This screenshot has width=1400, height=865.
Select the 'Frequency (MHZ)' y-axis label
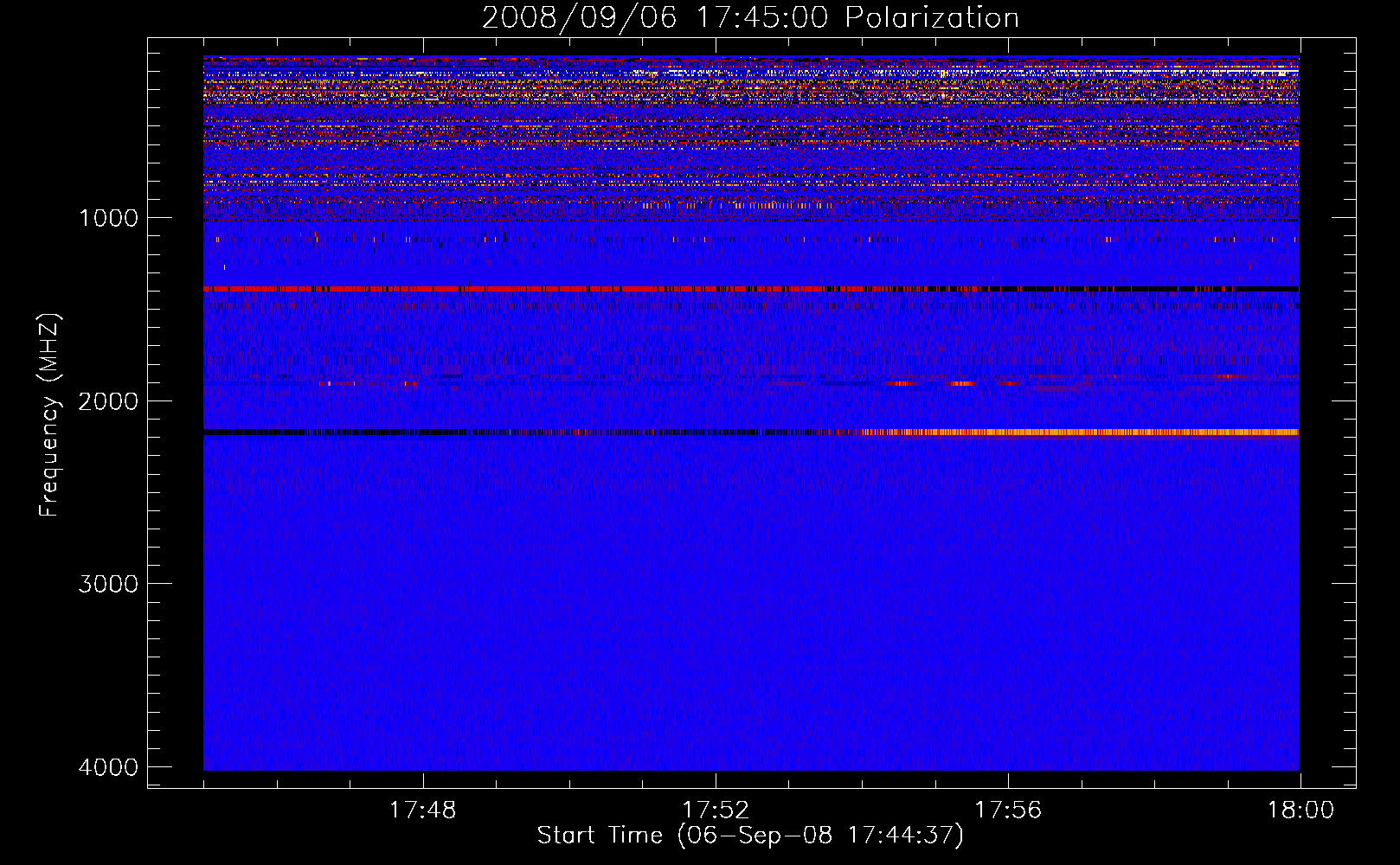coord(50,415)
